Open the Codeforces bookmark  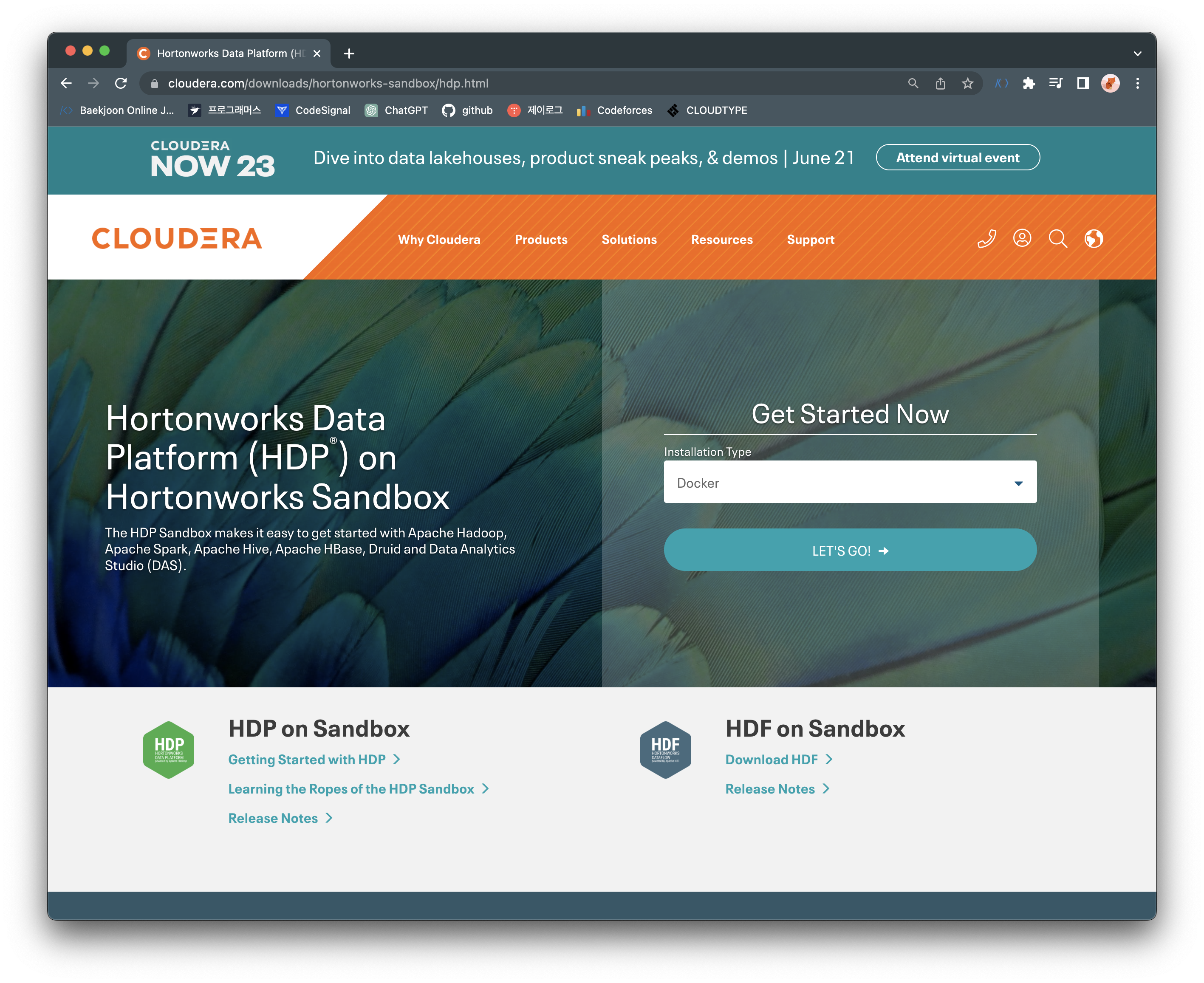[614, 110]
